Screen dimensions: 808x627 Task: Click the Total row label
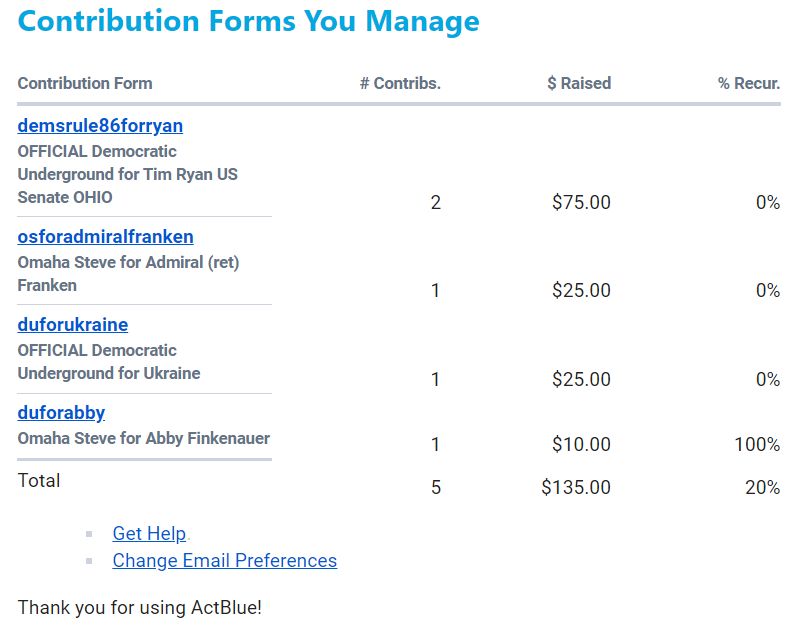[39, 481]
